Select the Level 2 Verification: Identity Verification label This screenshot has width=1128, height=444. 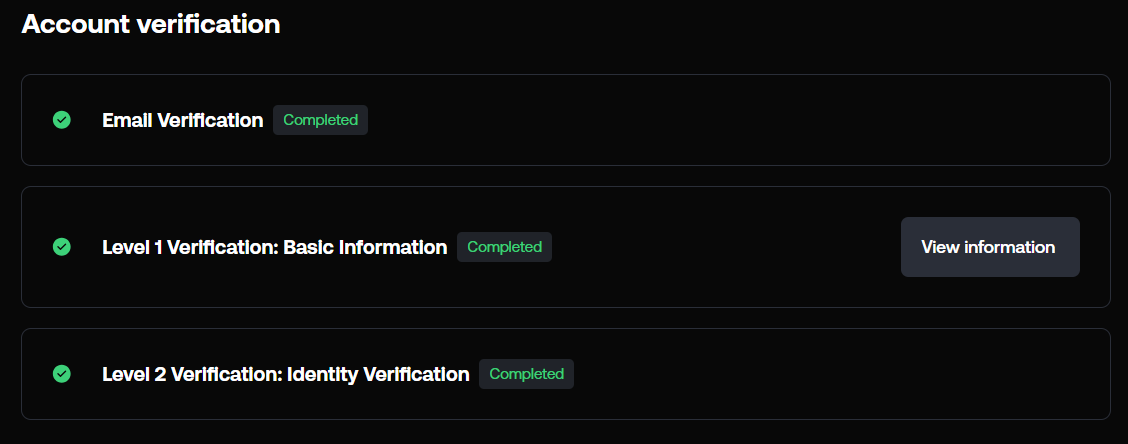click(x=286, y=373)
